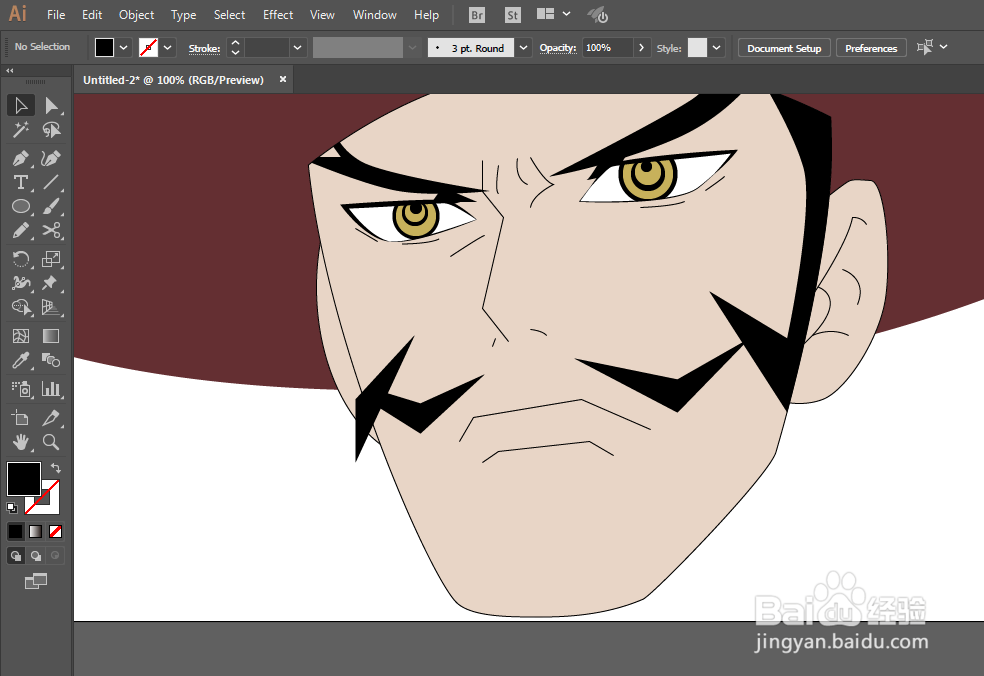Click the align to selection icon
Screen dimensions: 984x676
click(x=925, y=48)
